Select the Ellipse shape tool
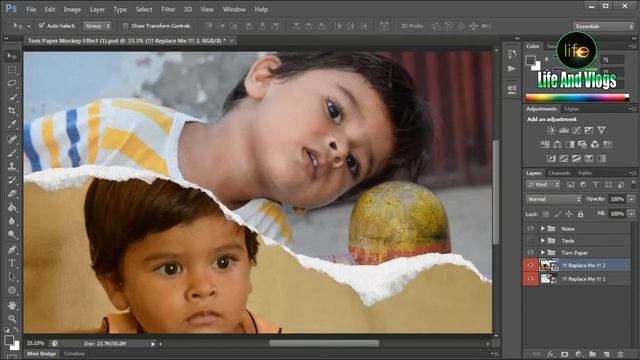The image size is (640, 360). pyautogui.click(x=12, y=291)
